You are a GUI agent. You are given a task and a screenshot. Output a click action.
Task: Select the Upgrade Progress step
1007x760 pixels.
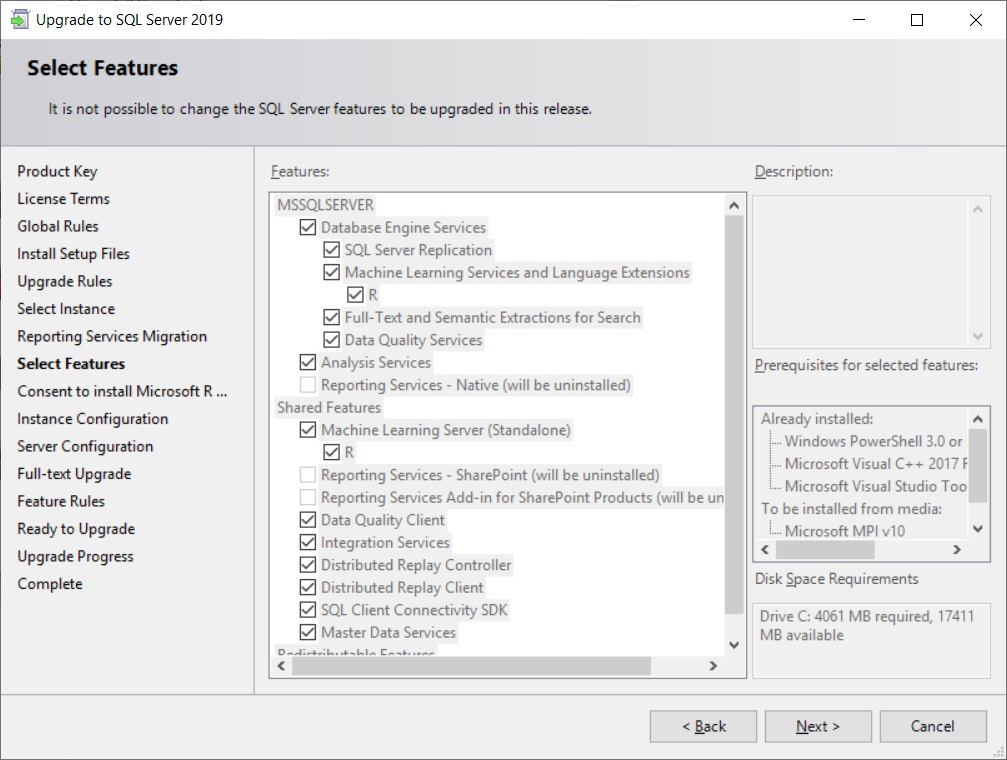coord(76,557)
